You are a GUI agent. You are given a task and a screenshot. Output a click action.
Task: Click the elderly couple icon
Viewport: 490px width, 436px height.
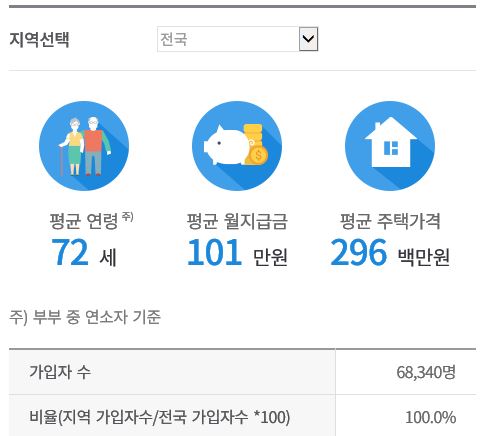pyautogui.click(x=84, y=146)
